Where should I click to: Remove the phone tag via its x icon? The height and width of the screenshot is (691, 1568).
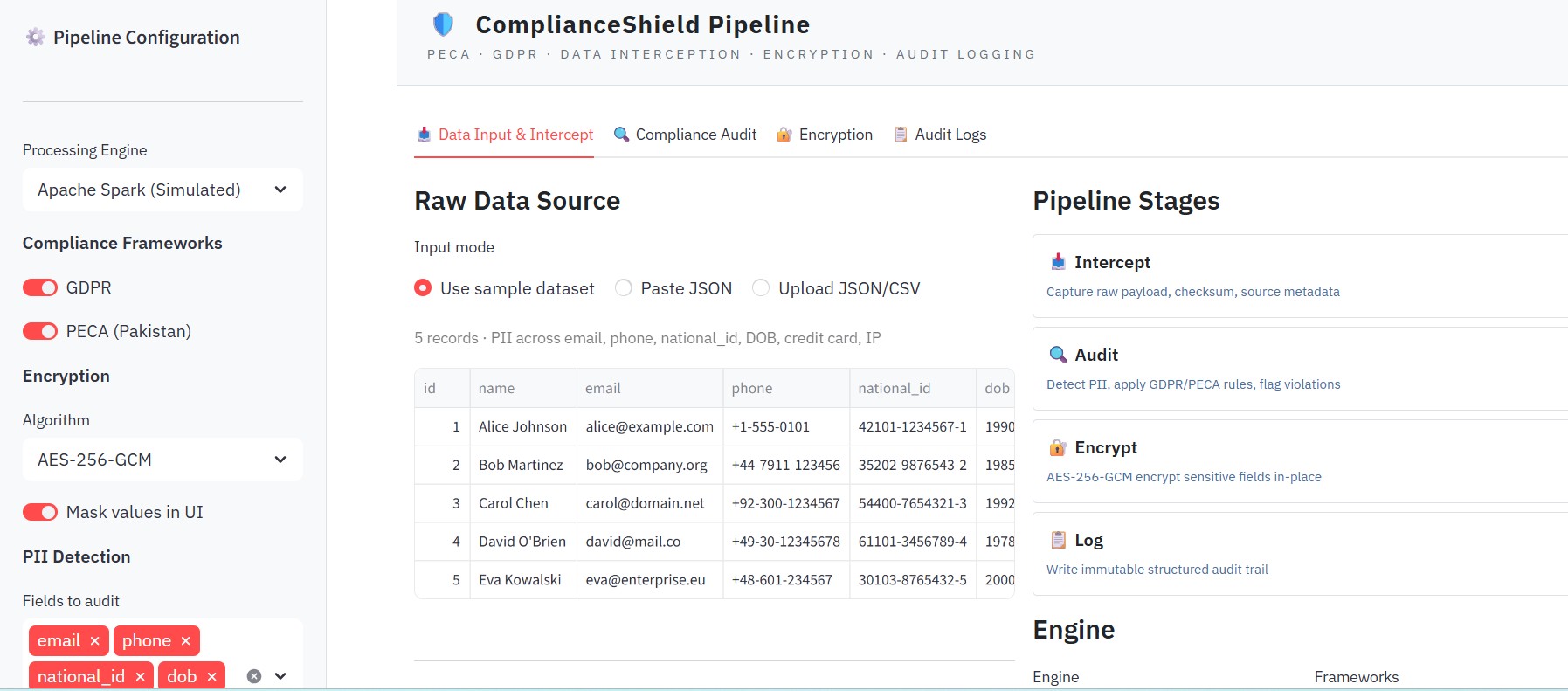point(185,641)
